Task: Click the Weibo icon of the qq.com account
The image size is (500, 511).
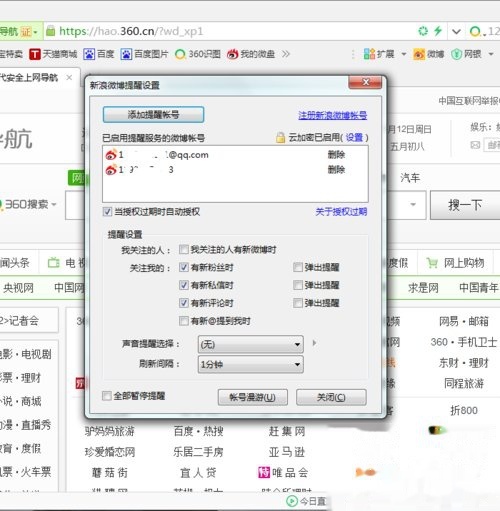Action: (x=111, y=155)
